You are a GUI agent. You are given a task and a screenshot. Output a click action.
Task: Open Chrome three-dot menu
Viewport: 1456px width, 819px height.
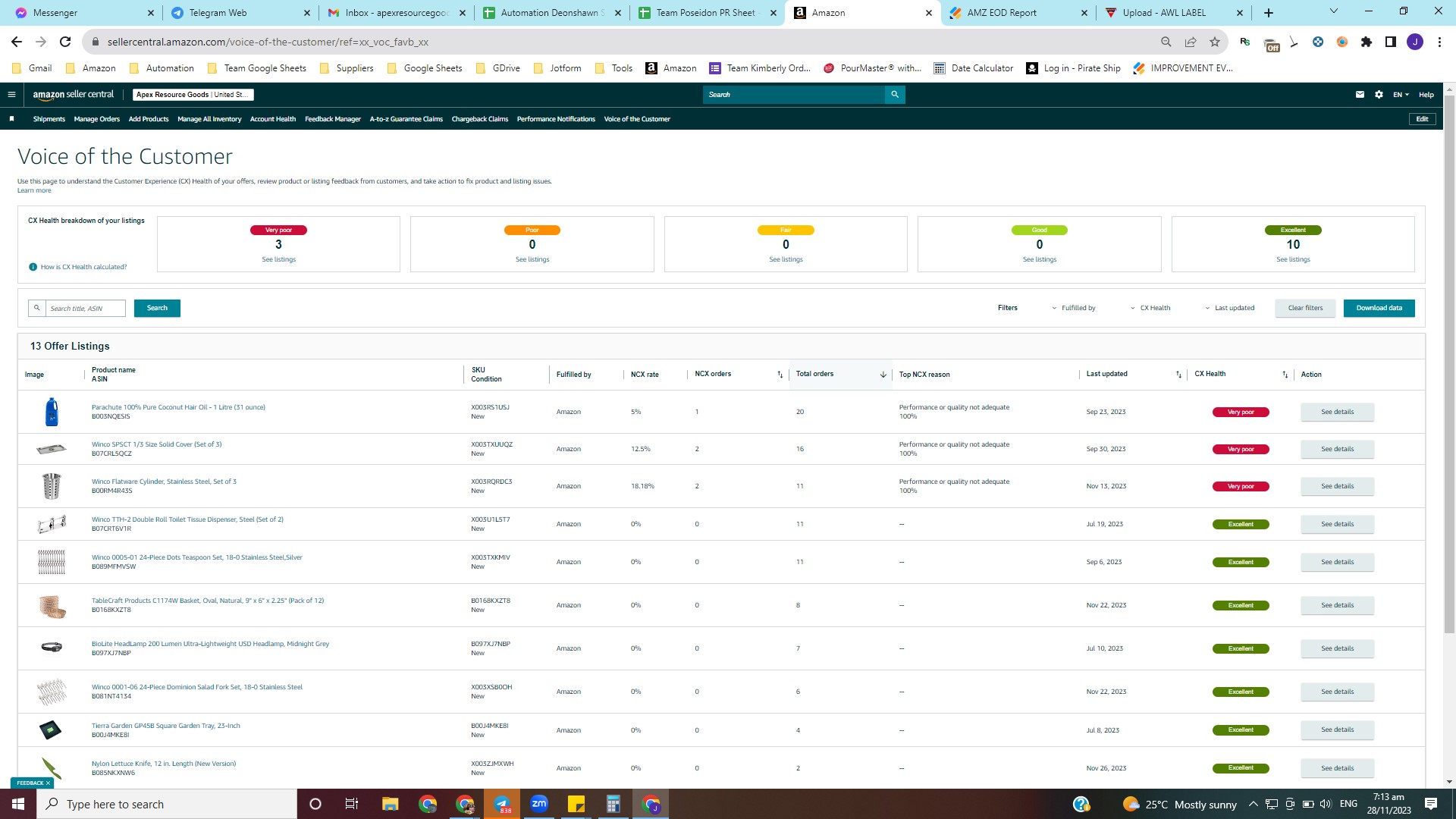coord(1439,42)
